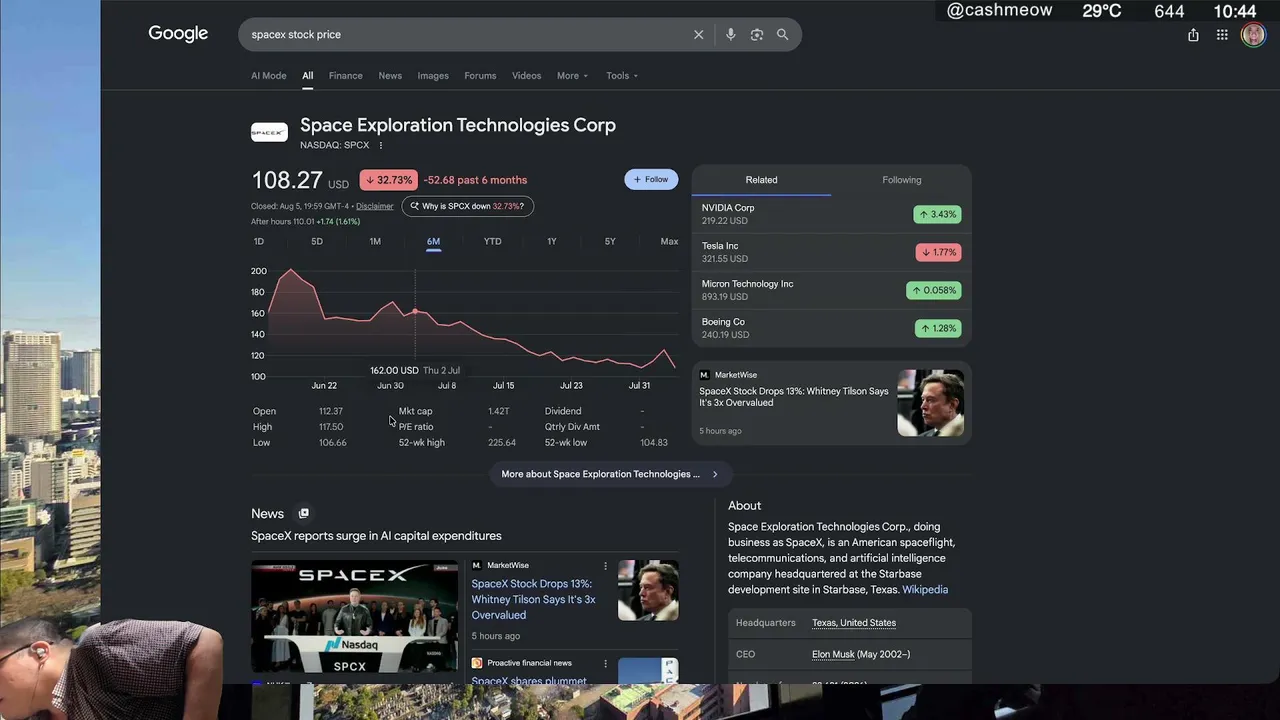Viewport: 1280px width, 720px height.
Task: Open the Finance tab
Action: [346, 76]
